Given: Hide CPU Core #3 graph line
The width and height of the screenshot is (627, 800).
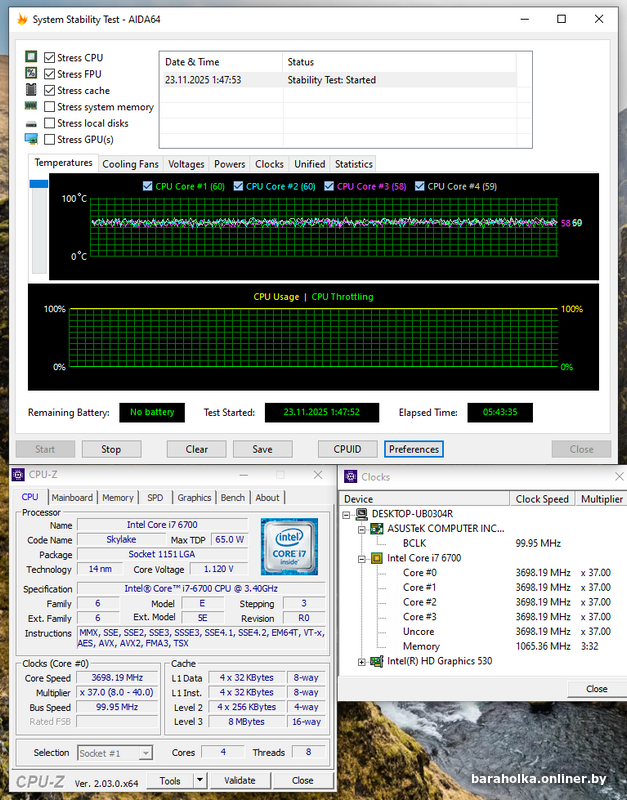Looking at the screenshot, I should [x=329, y=186].
